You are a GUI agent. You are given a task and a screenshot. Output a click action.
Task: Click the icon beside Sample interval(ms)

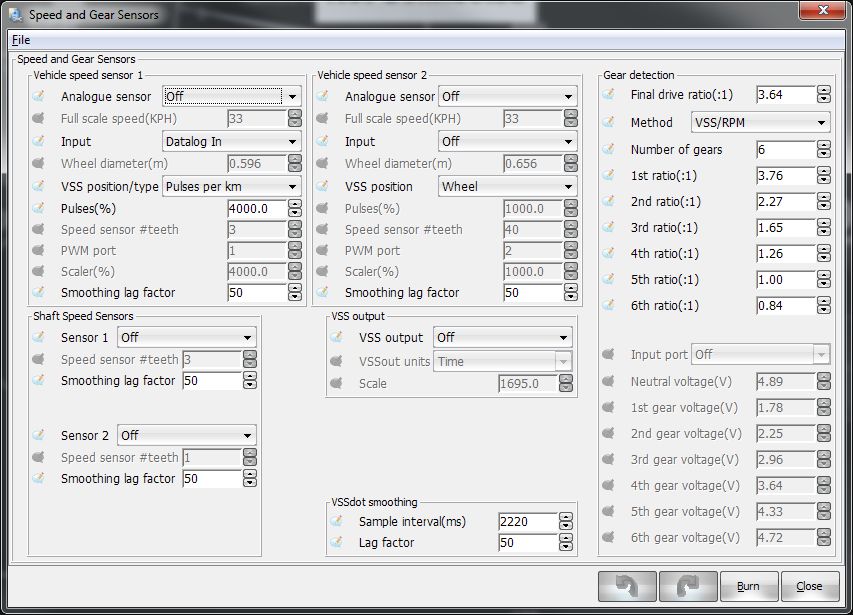click(337, 522)
